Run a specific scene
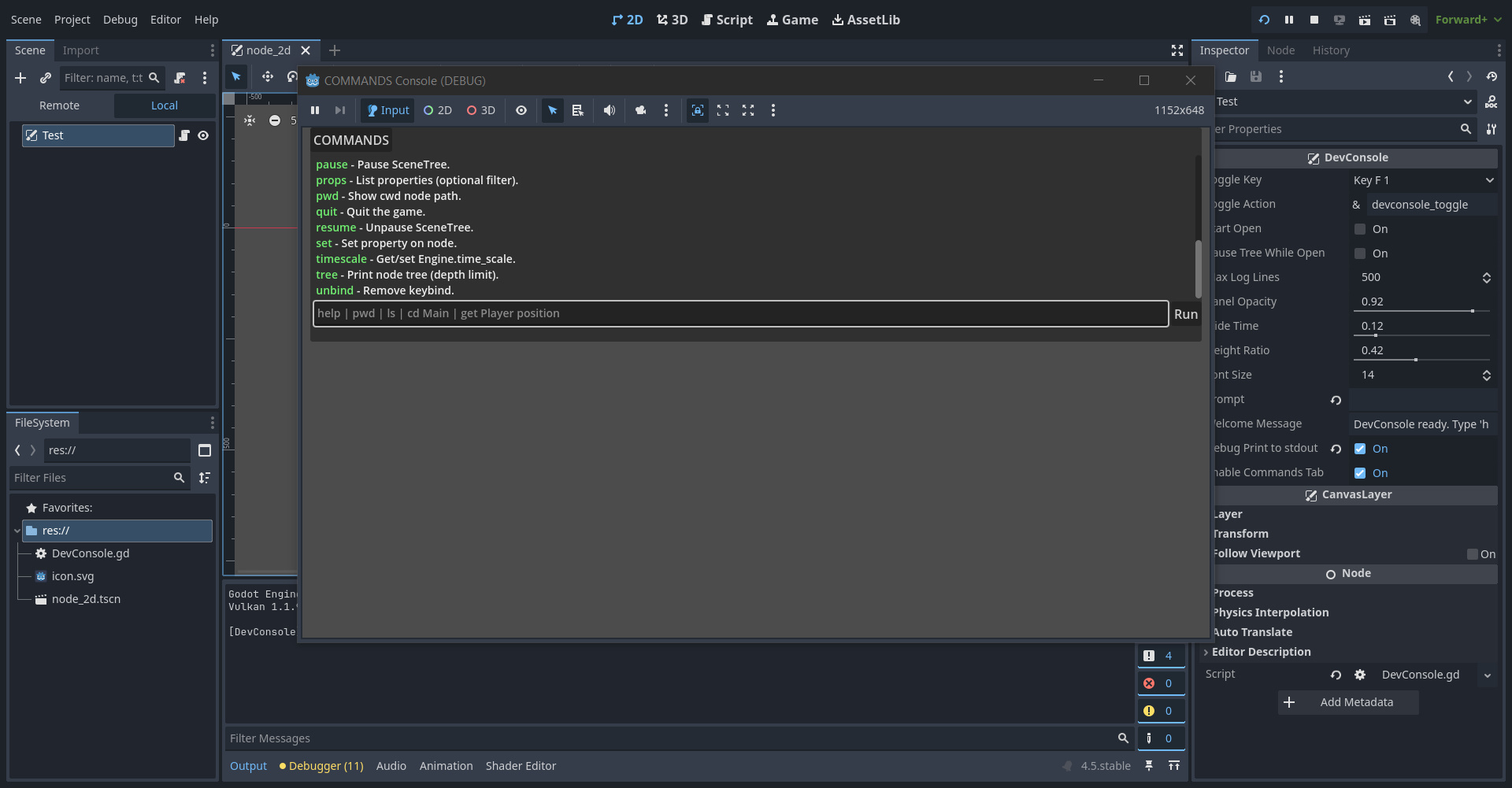The height and width of the screenshot is (788, 1512). (1390, 20)
